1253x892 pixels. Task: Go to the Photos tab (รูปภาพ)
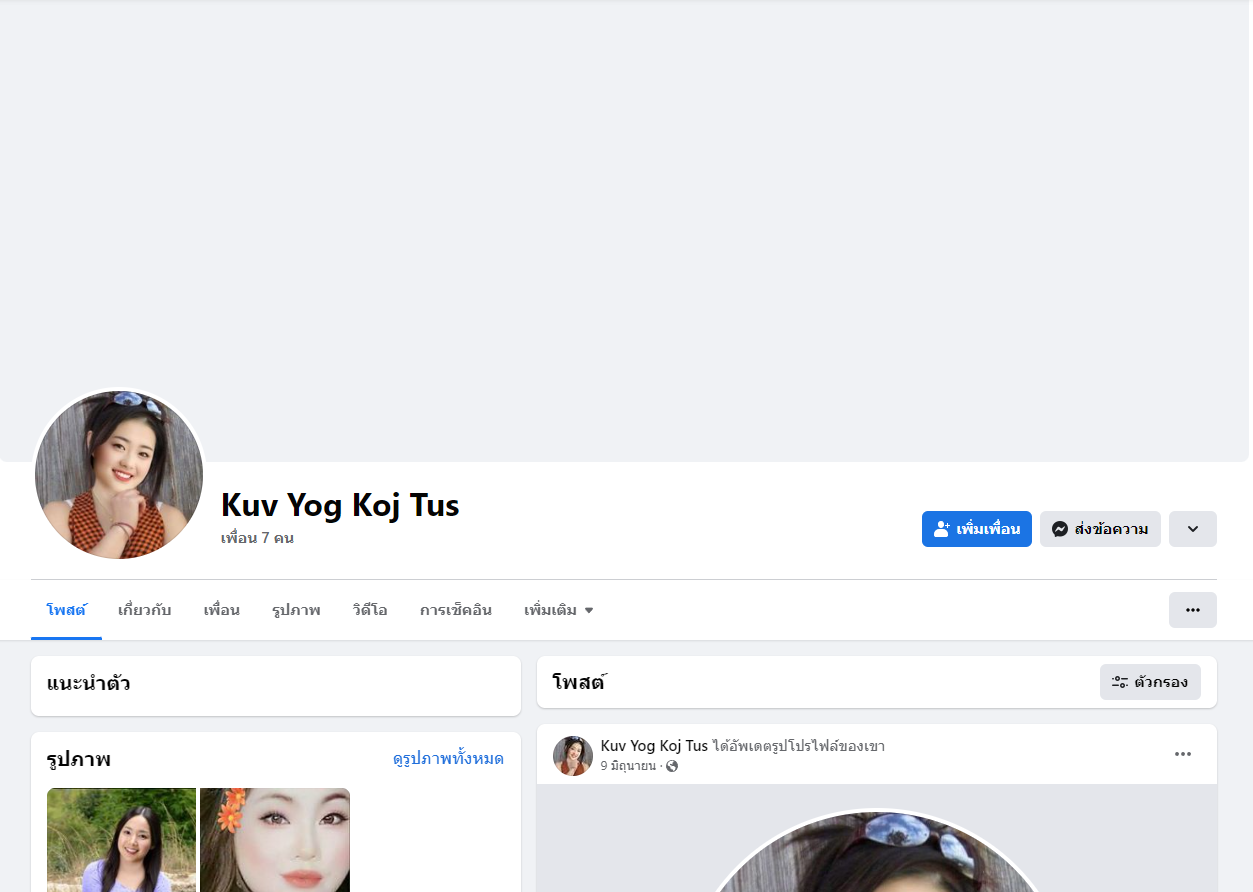[296, 610]
